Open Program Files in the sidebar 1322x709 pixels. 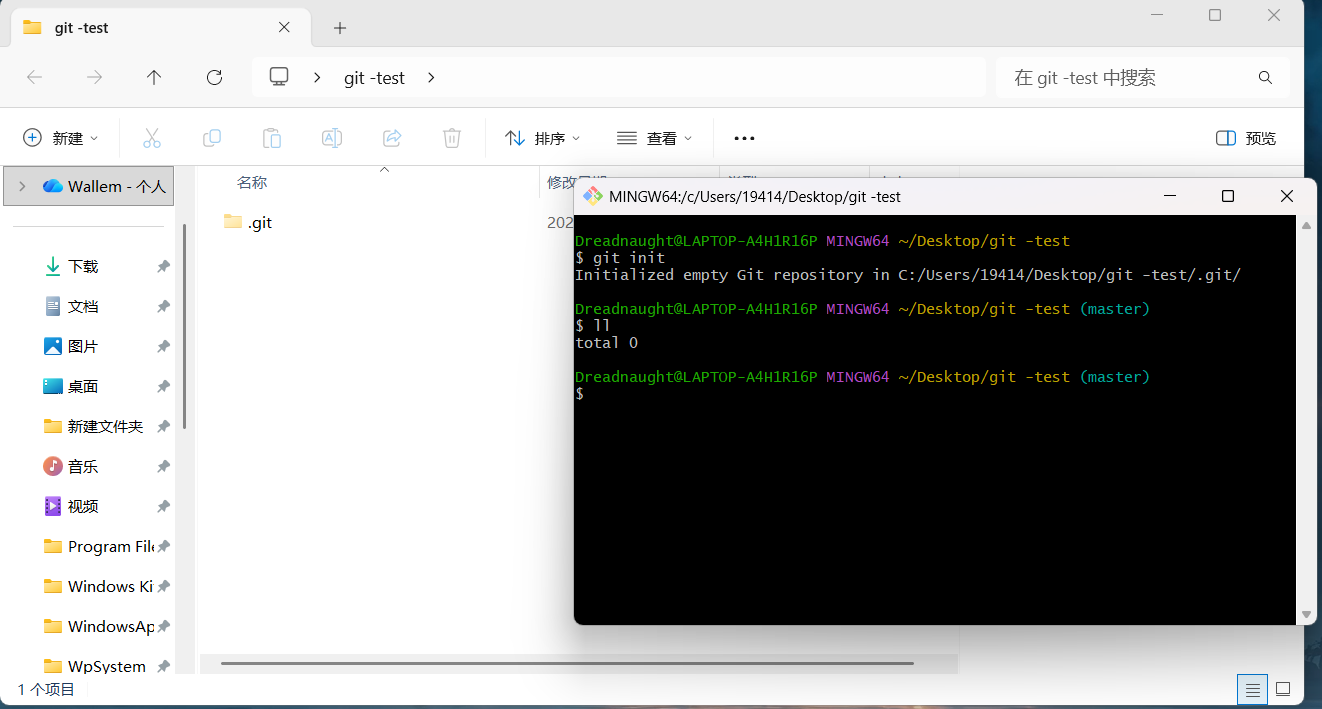coord(100,546)
